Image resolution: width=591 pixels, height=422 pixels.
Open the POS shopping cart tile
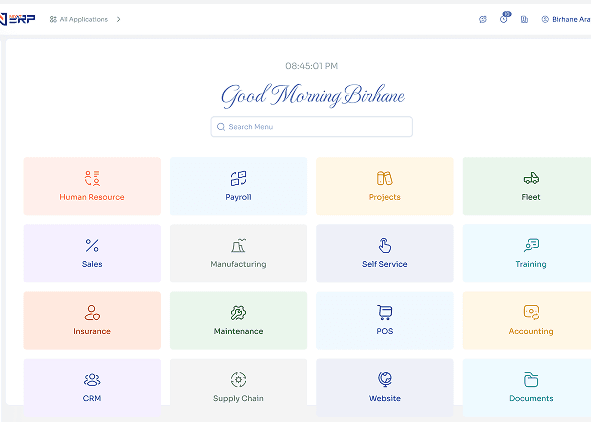coord(384,320)
